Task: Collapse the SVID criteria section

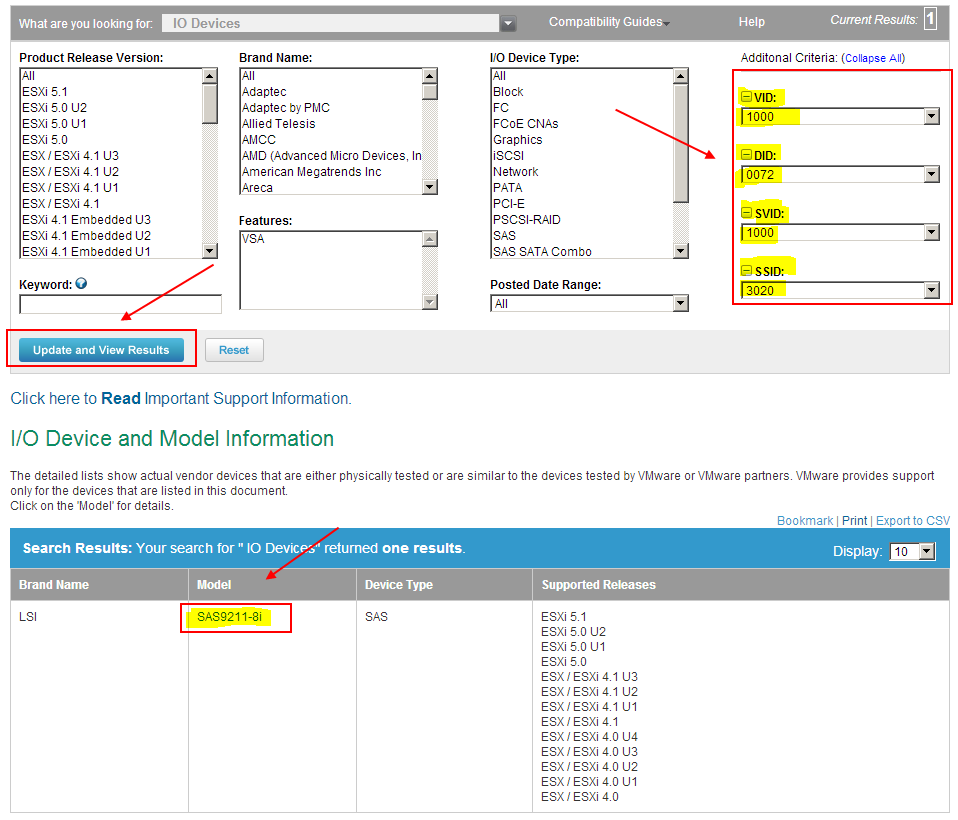Action: (x=746, y=213)
